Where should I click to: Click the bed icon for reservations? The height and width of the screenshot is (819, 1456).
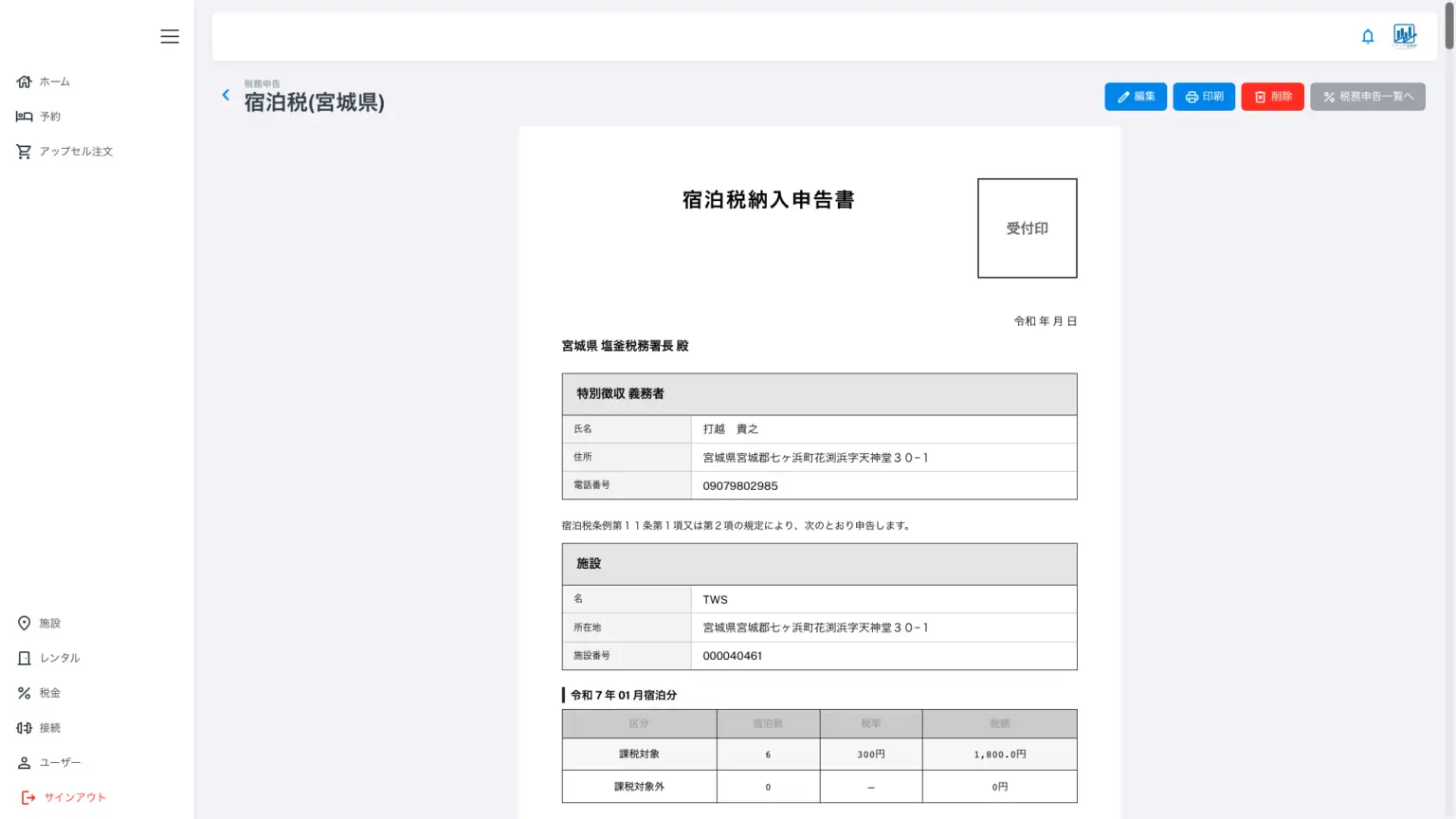click(x=25, y=117)
